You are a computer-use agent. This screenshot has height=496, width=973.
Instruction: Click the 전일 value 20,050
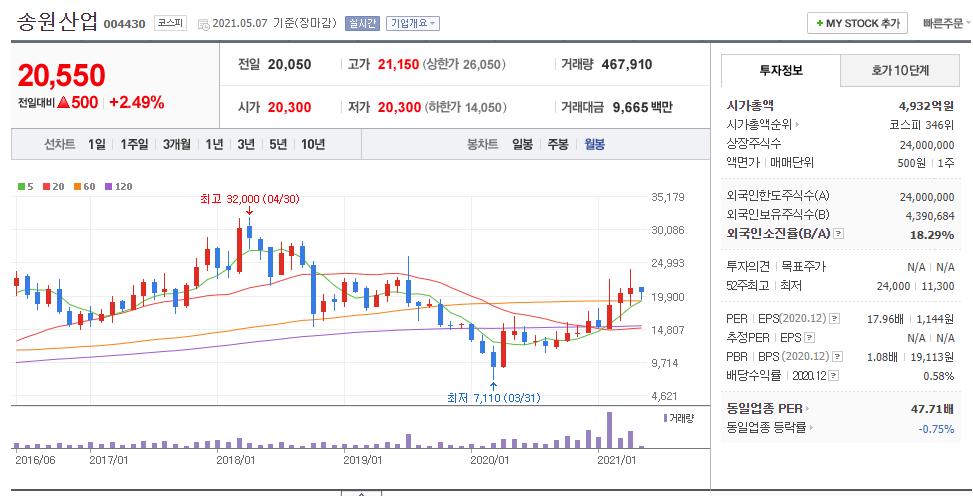tap(290, 64)
